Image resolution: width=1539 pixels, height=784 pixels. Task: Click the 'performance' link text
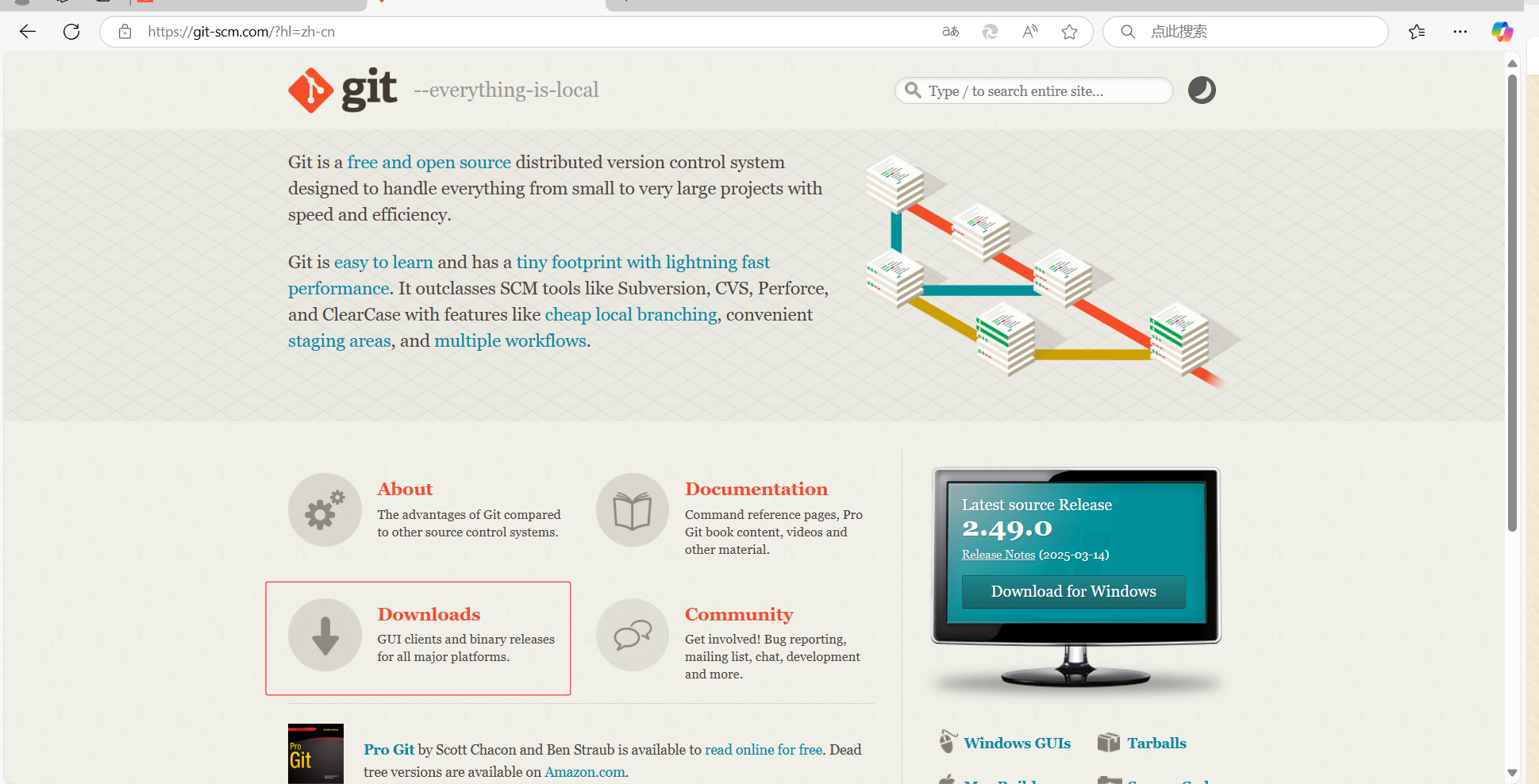(339, 288)
